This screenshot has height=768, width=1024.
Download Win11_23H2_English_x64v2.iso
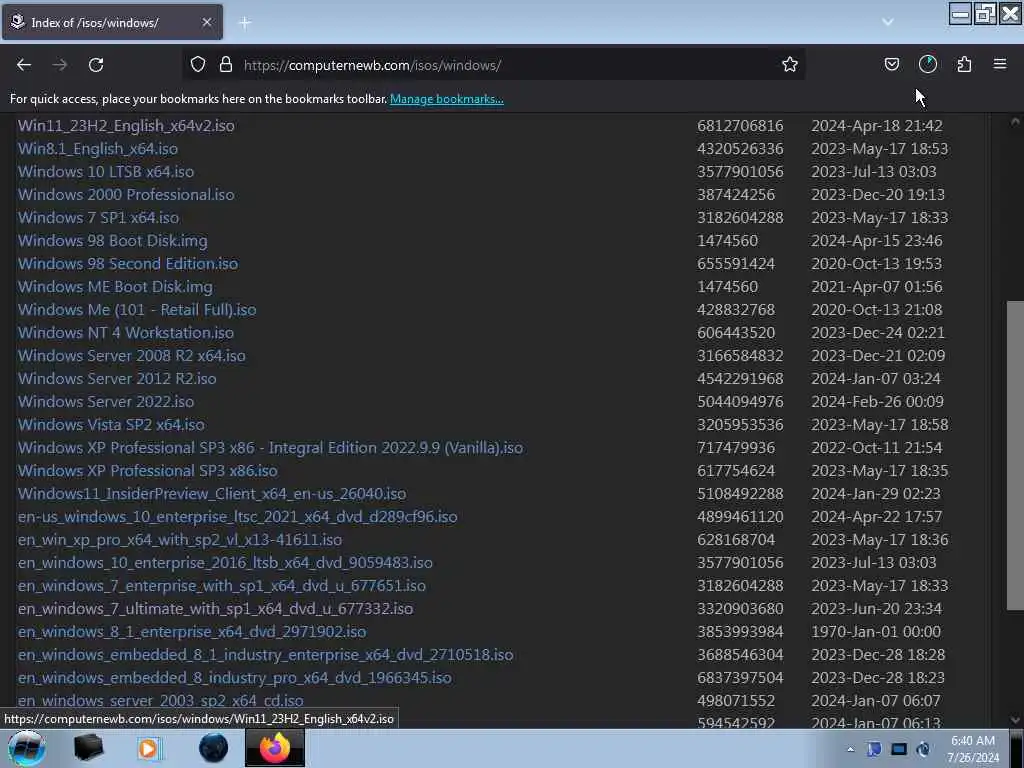126,125
